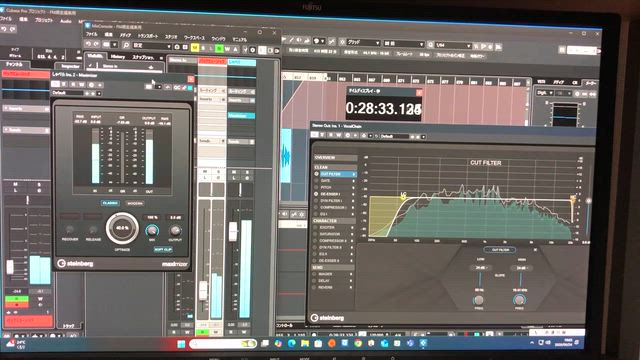Click the undo icon in Cubase project toolbar
This screenshot has width=640, height=360.
pos(4,29)
